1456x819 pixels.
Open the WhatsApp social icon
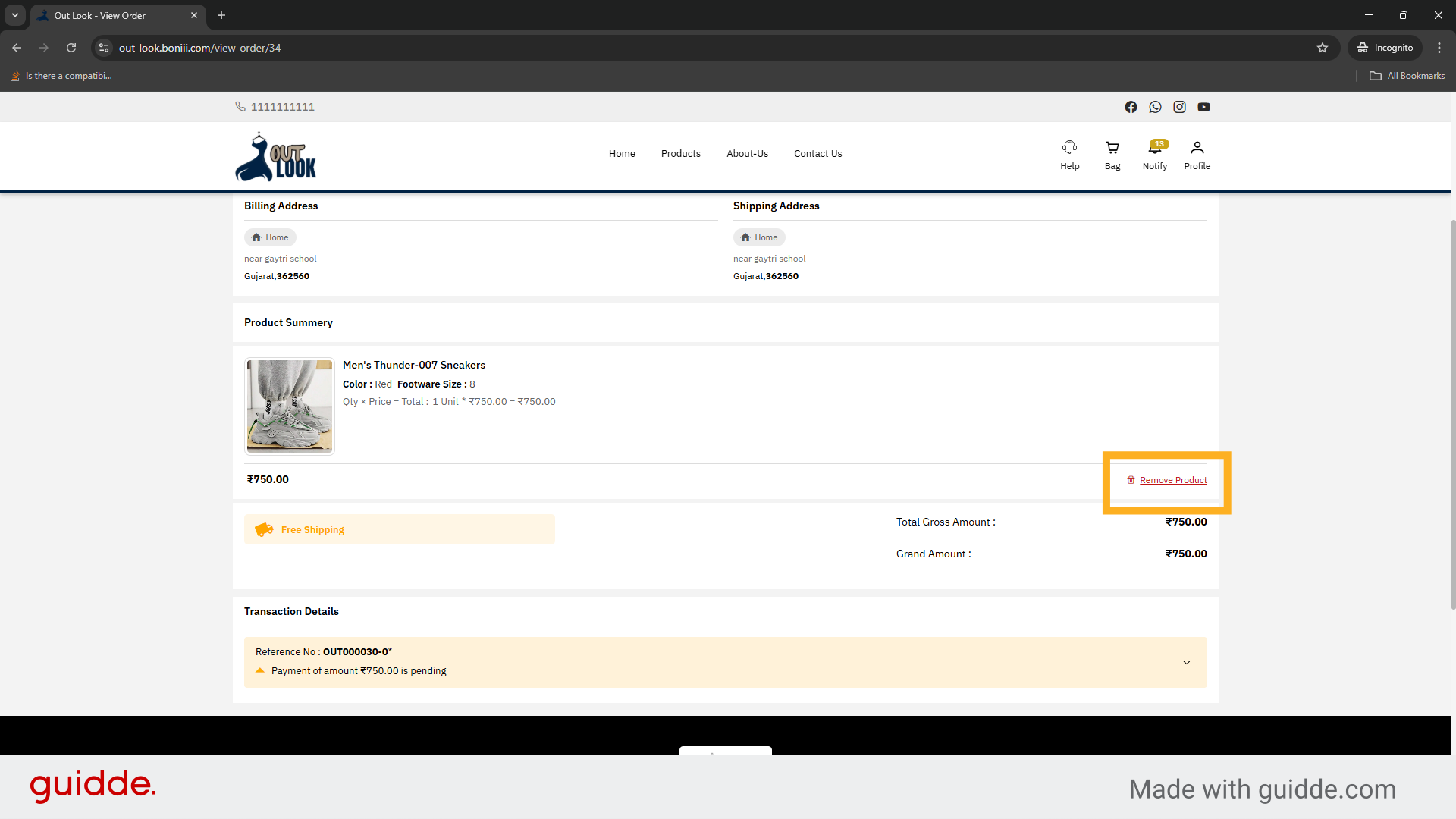(x=1155, y=107)
